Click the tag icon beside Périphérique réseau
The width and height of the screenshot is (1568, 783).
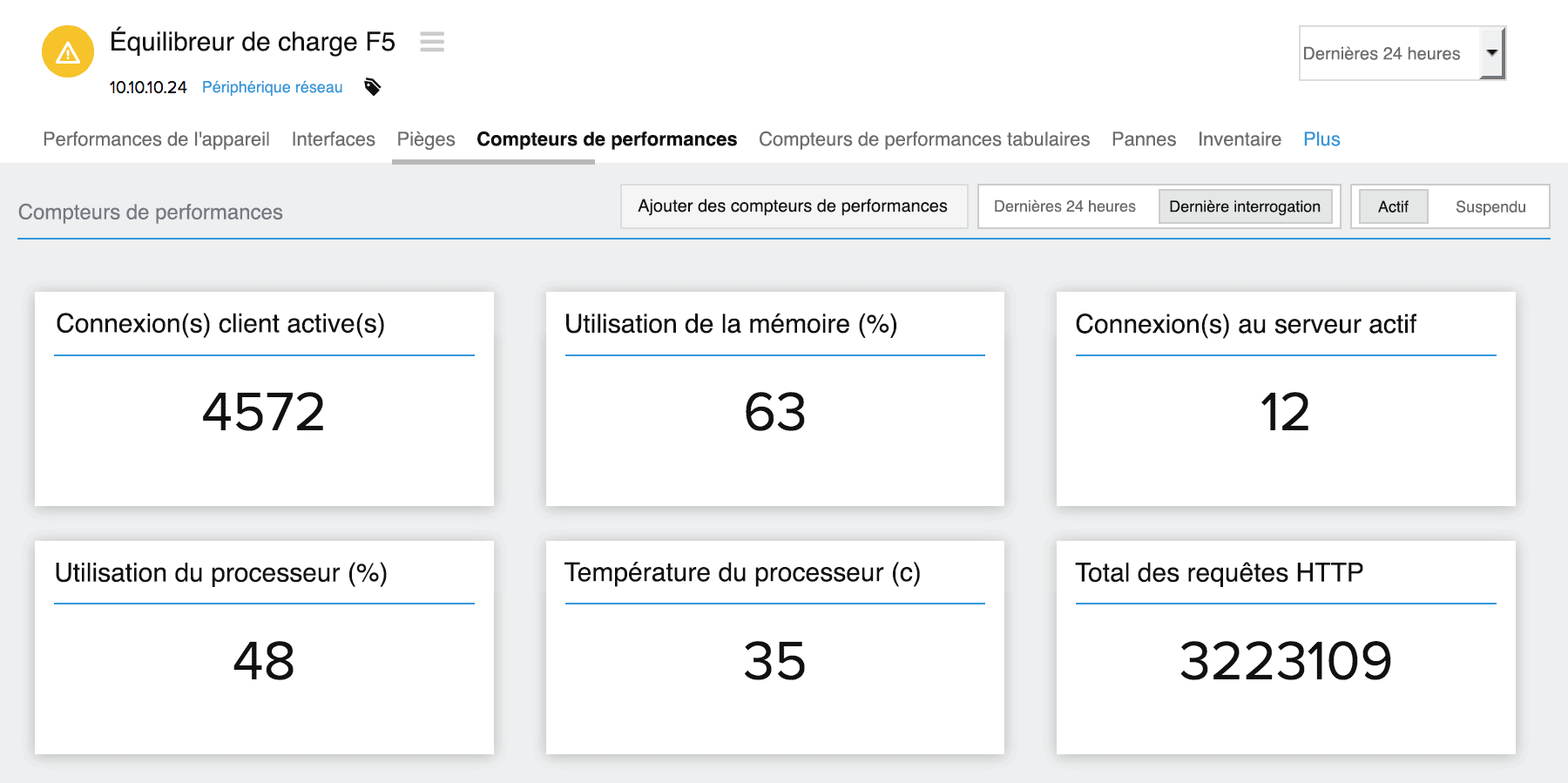point(373,87)
